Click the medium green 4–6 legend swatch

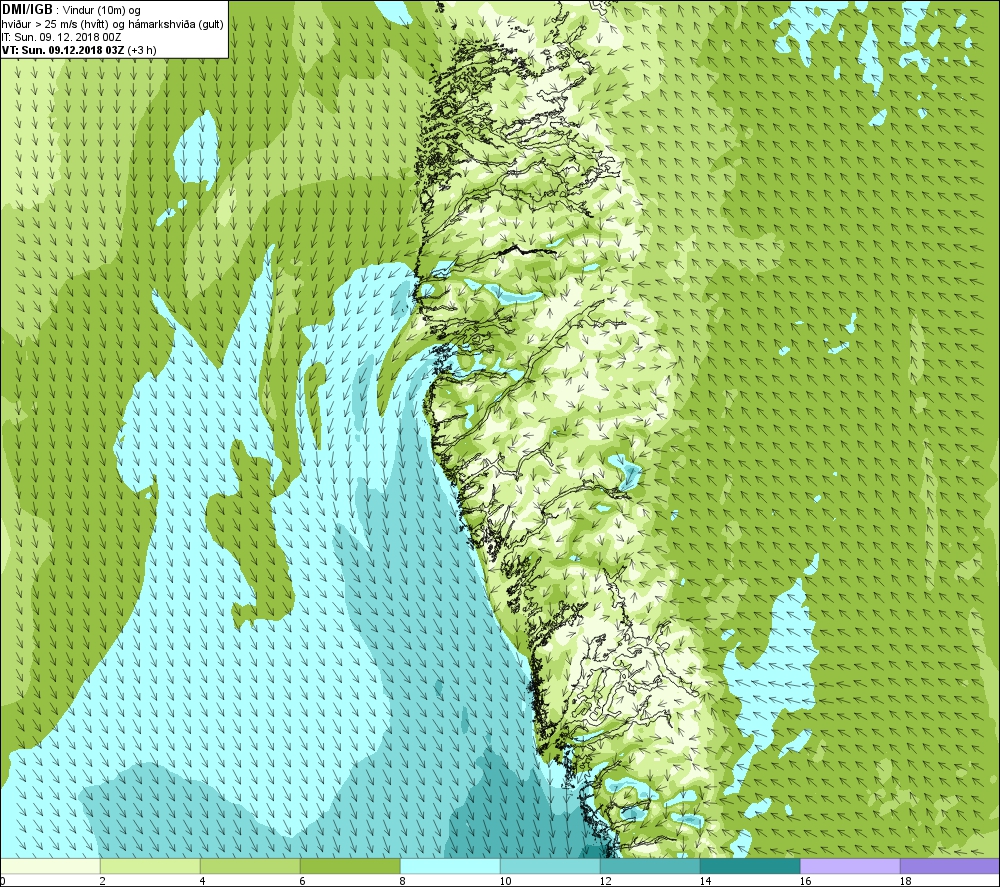(x=250, y=866)
